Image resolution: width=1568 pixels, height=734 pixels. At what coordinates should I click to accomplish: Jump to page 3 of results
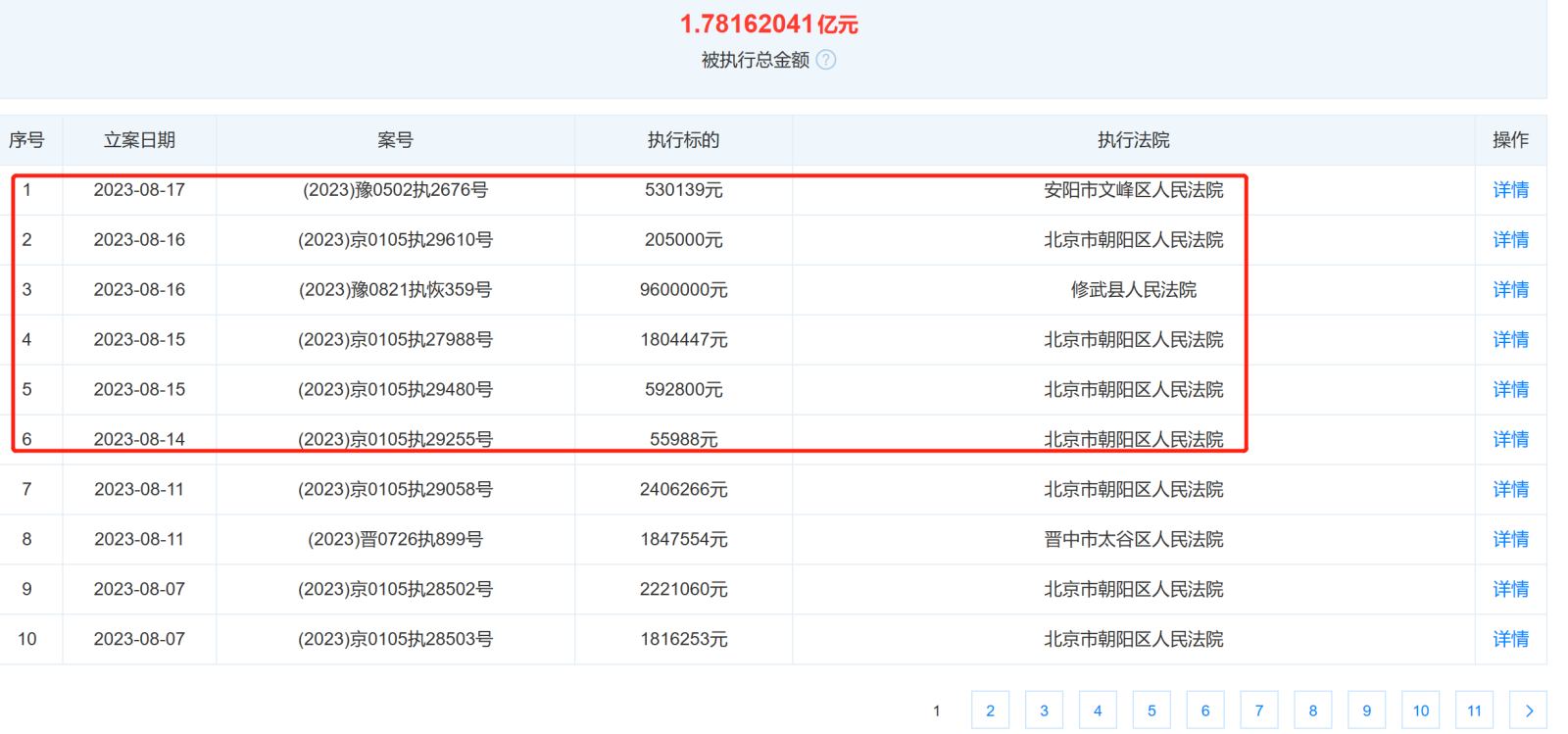tap(1044, 710)
